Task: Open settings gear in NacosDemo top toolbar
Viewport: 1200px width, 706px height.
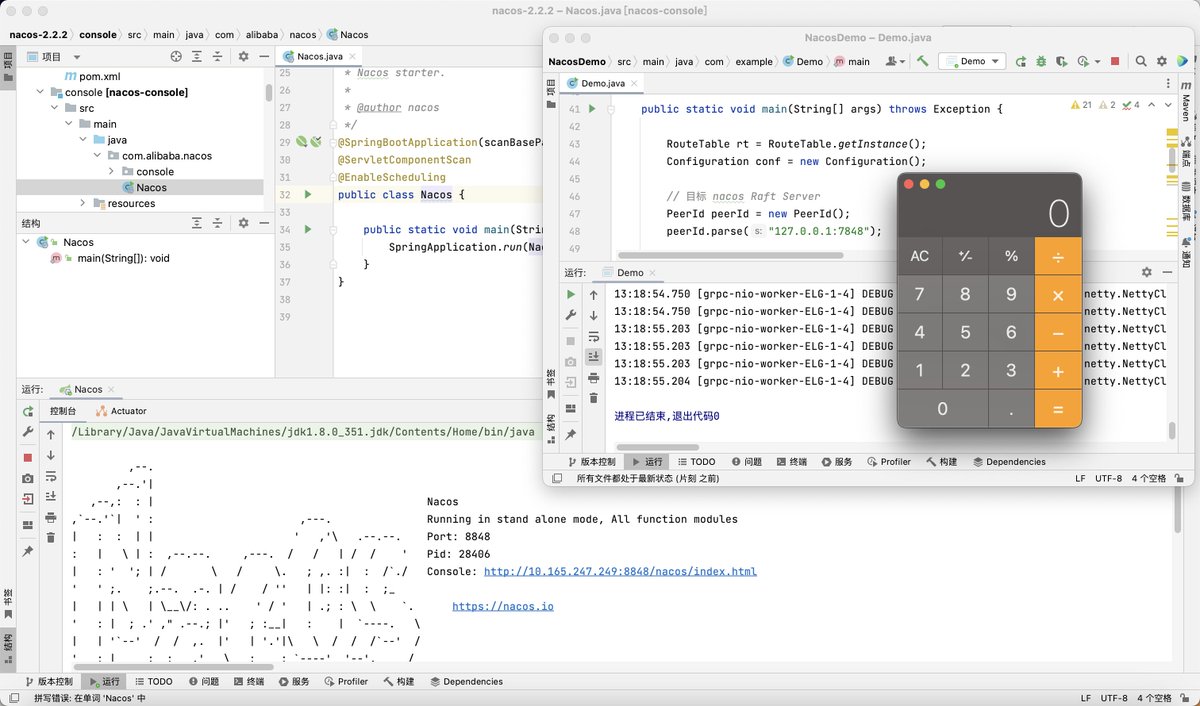Action: coord(1162,61)
